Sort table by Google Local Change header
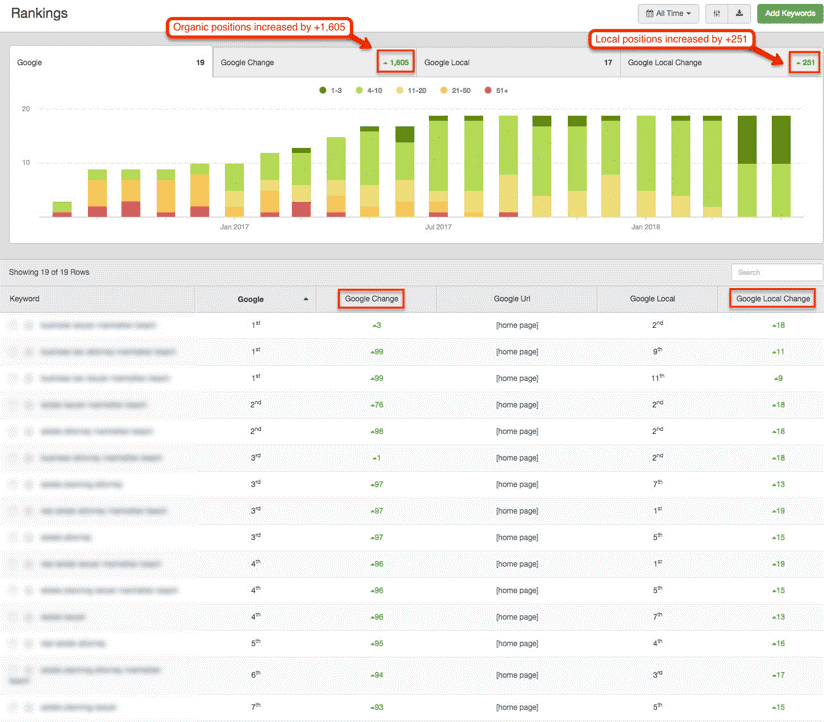The height and width of the screenshot is (722, 824). click(x=772, y=298)
